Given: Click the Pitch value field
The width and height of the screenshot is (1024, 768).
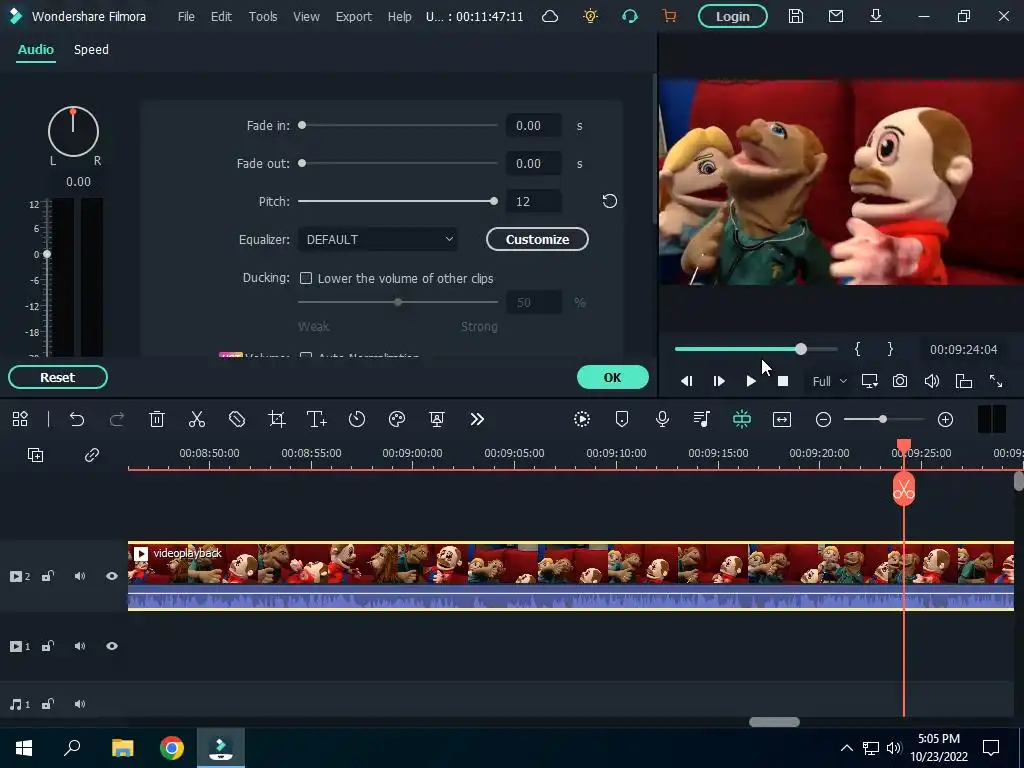Looking at the screenshot, I should pyautogui.click(x=534, y=201).
